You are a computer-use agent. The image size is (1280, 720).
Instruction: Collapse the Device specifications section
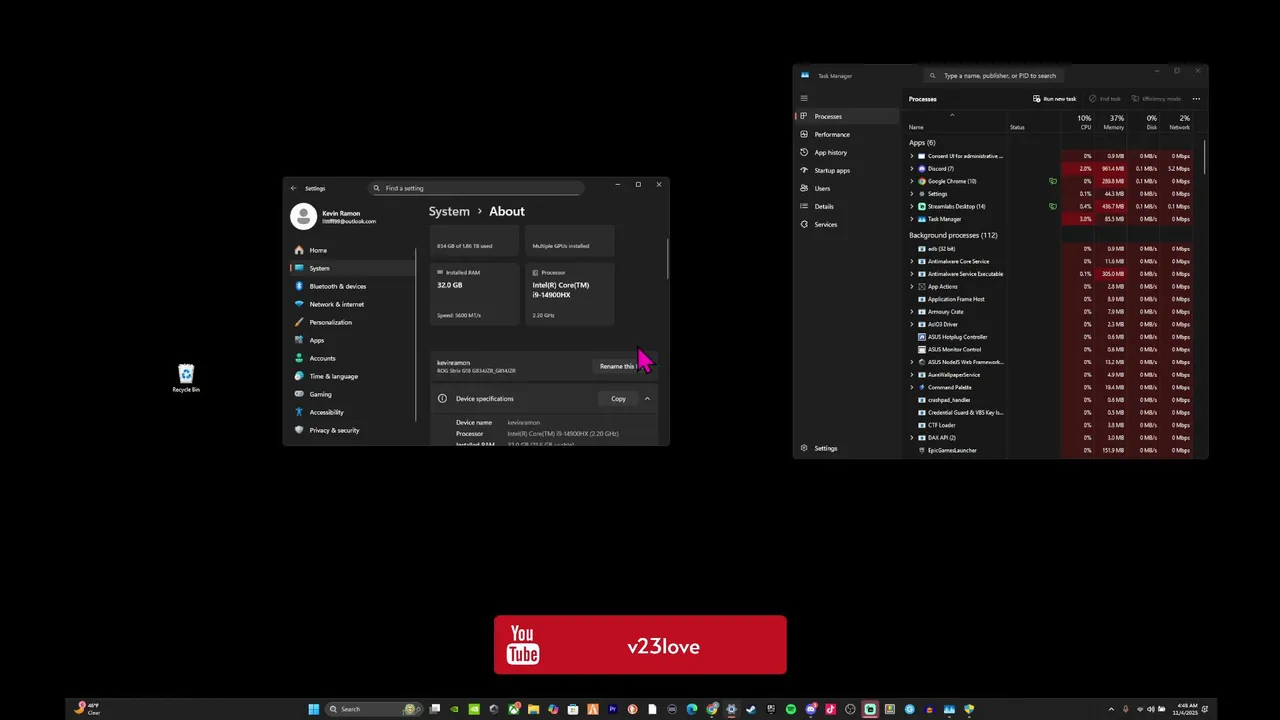click(647, 399)
